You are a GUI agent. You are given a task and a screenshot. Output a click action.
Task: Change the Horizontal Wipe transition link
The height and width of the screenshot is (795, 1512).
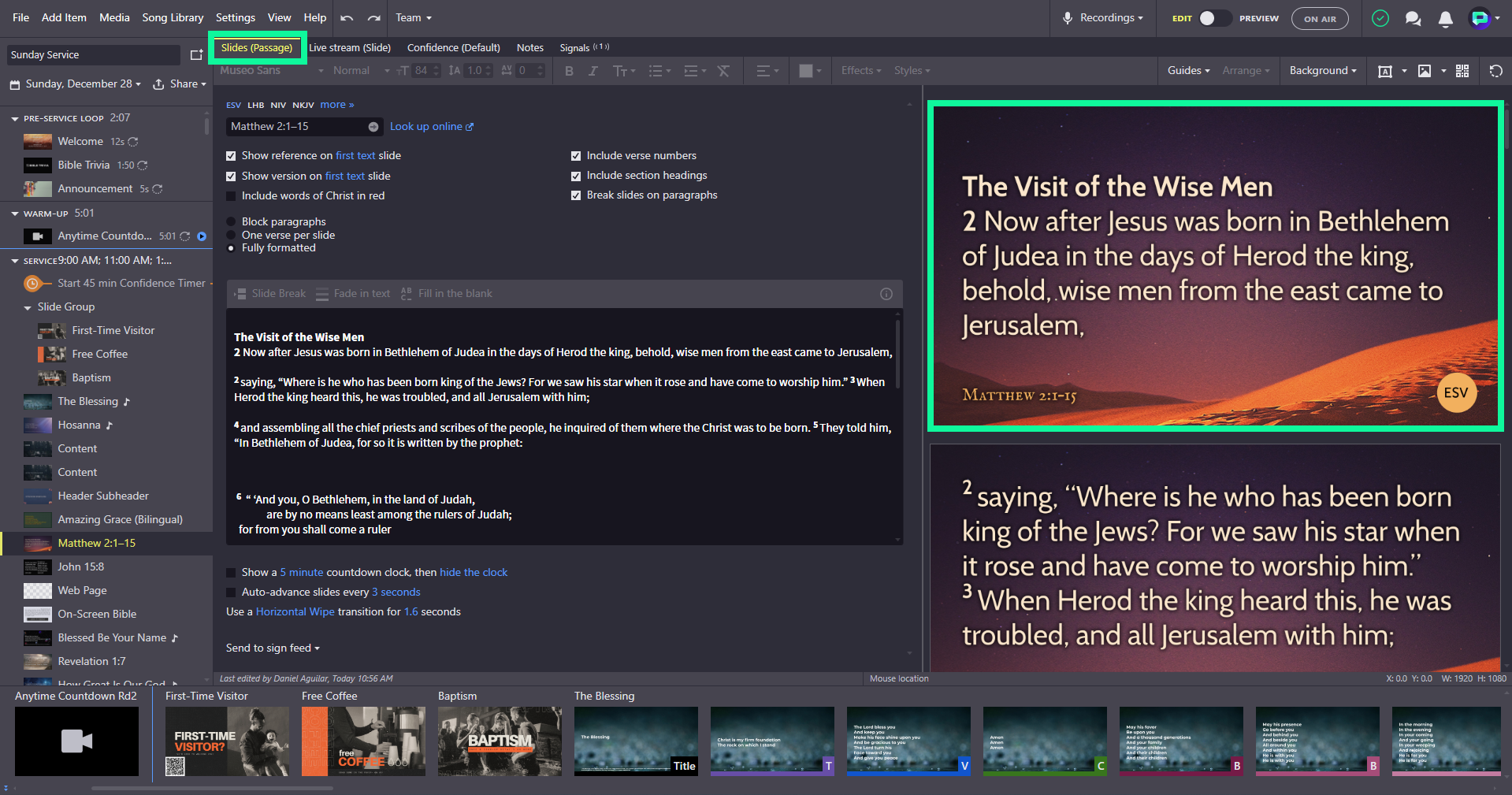(x=295, y=612)
